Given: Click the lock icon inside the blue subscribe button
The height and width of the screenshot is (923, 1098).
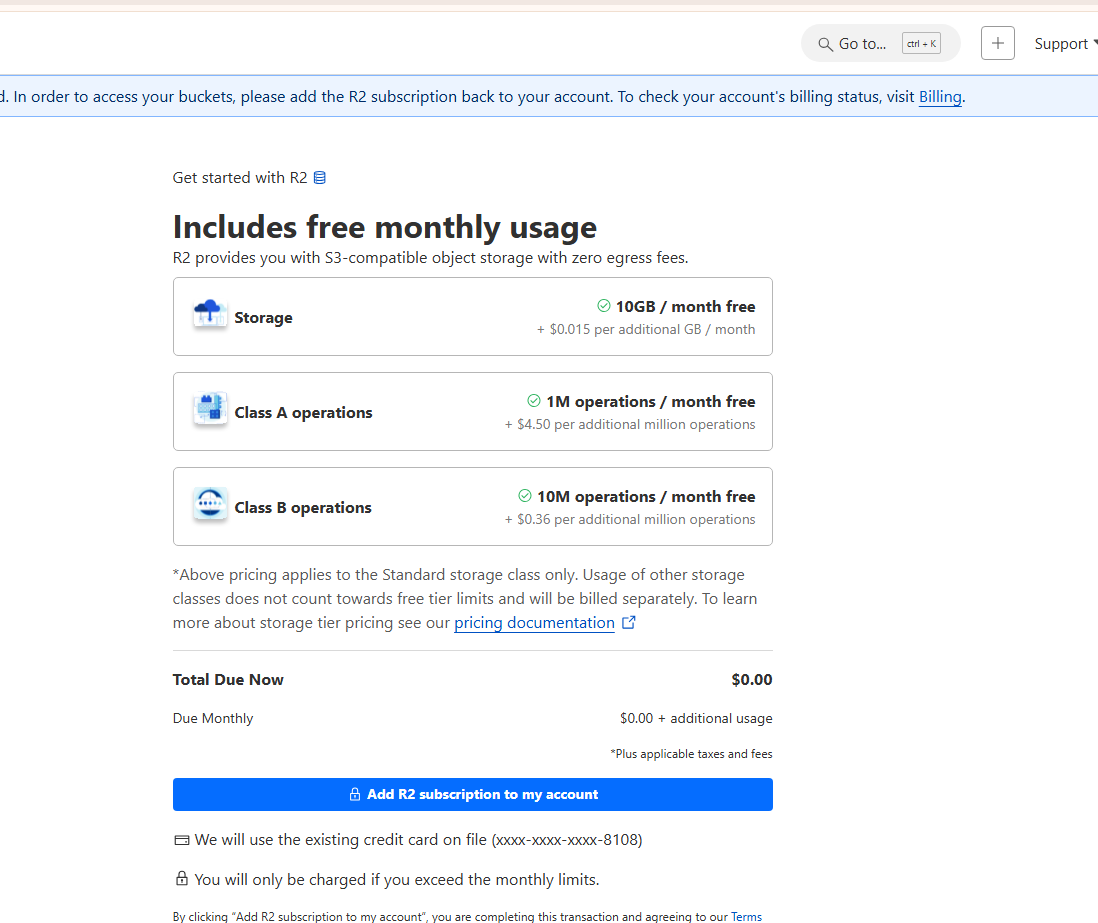Looking at the screenshot, I should [x=354, y=794].
